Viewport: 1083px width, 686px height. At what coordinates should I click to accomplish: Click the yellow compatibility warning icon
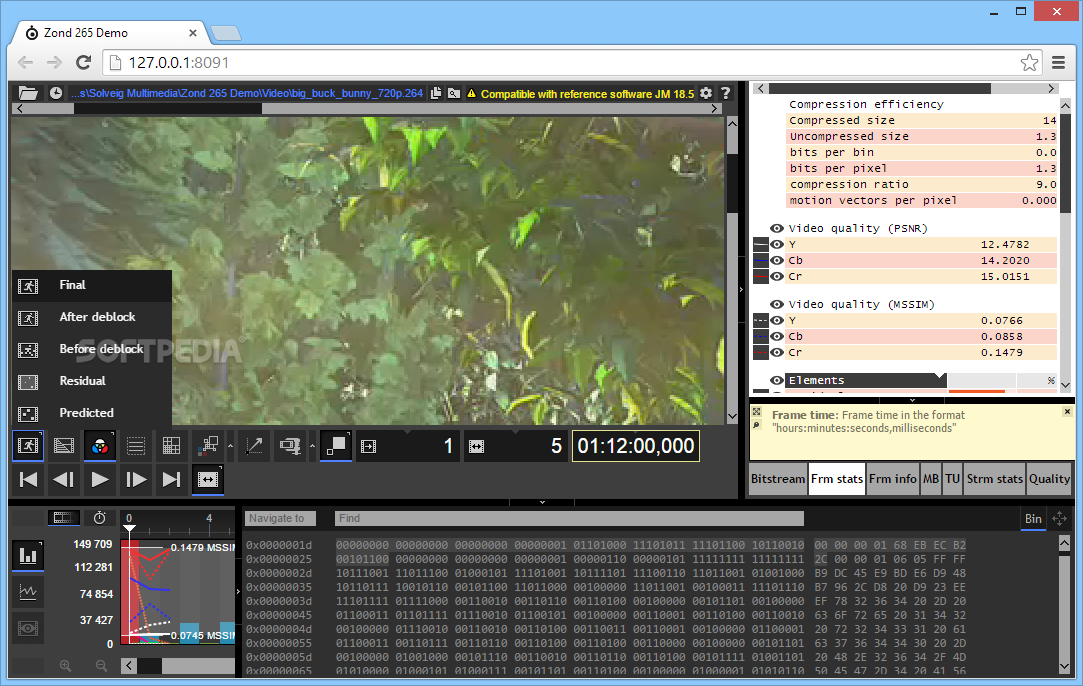pyautogui.click(x=471, y=93)
